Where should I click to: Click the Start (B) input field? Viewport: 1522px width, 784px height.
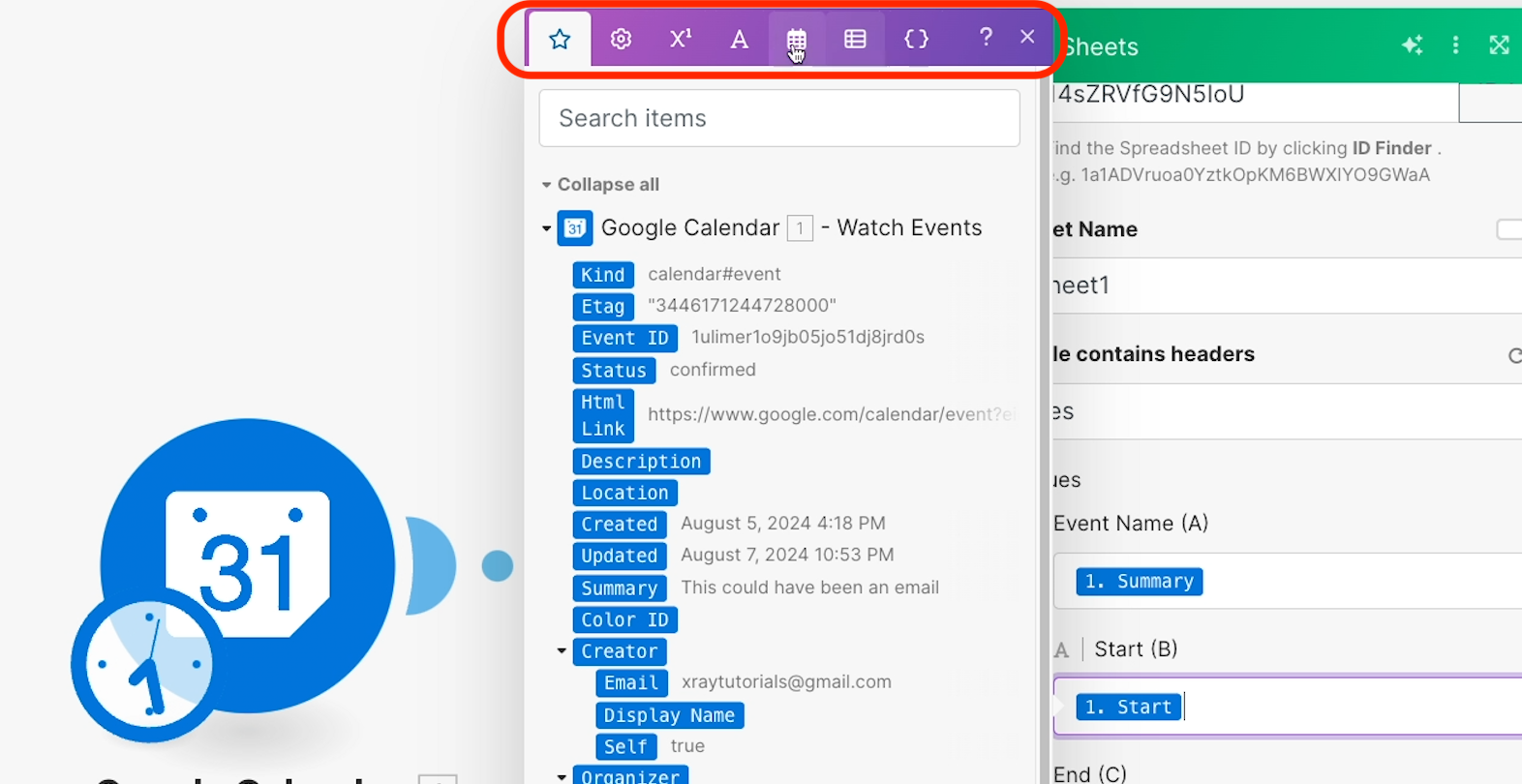pyautogui.click(x=1288, y=707)
